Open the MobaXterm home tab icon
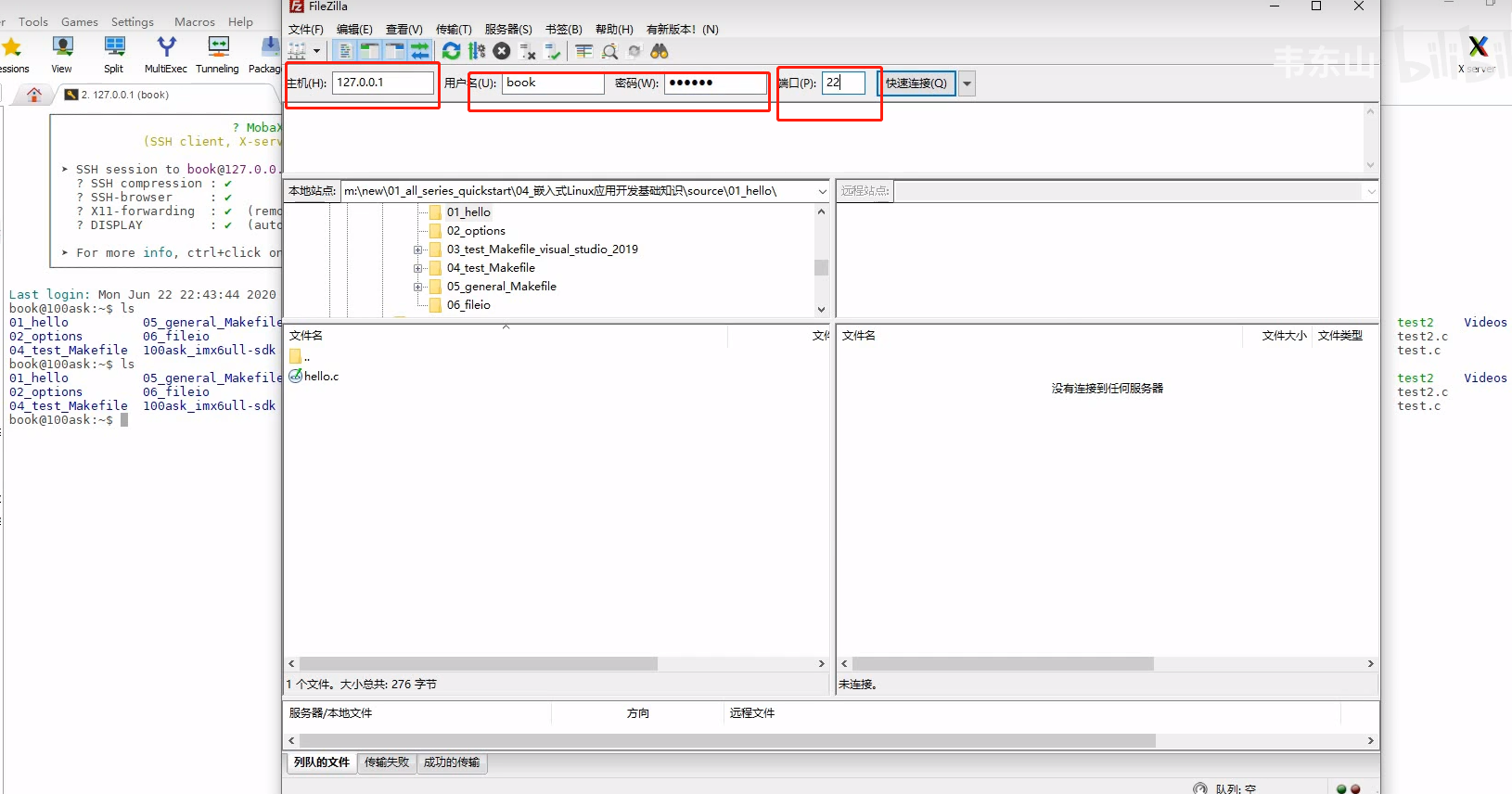Viewport: 1512px width, 794px height. (34, 95)
